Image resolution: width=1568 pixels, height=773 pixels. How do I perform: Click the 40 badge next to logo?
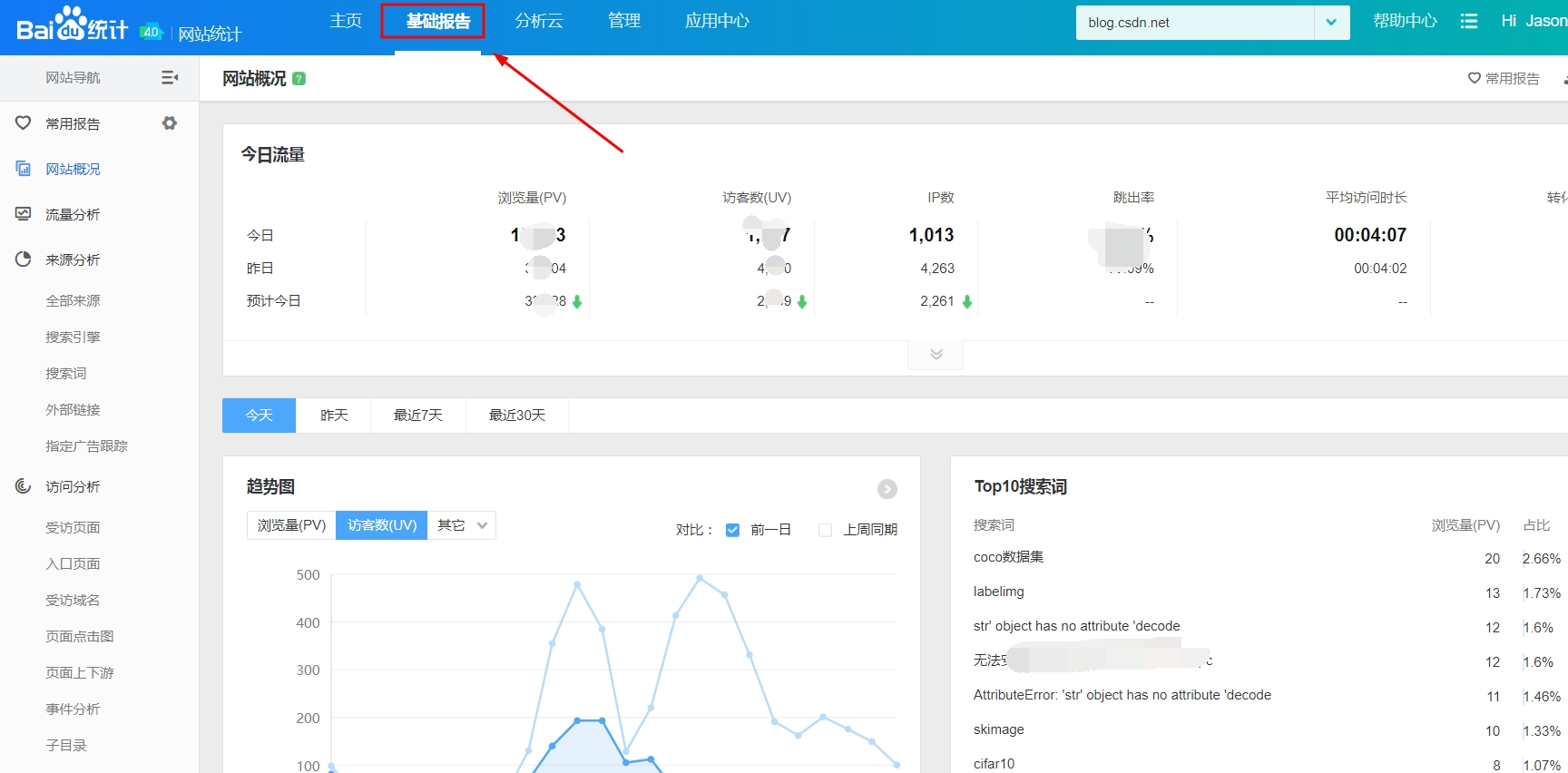click(151, 32)
